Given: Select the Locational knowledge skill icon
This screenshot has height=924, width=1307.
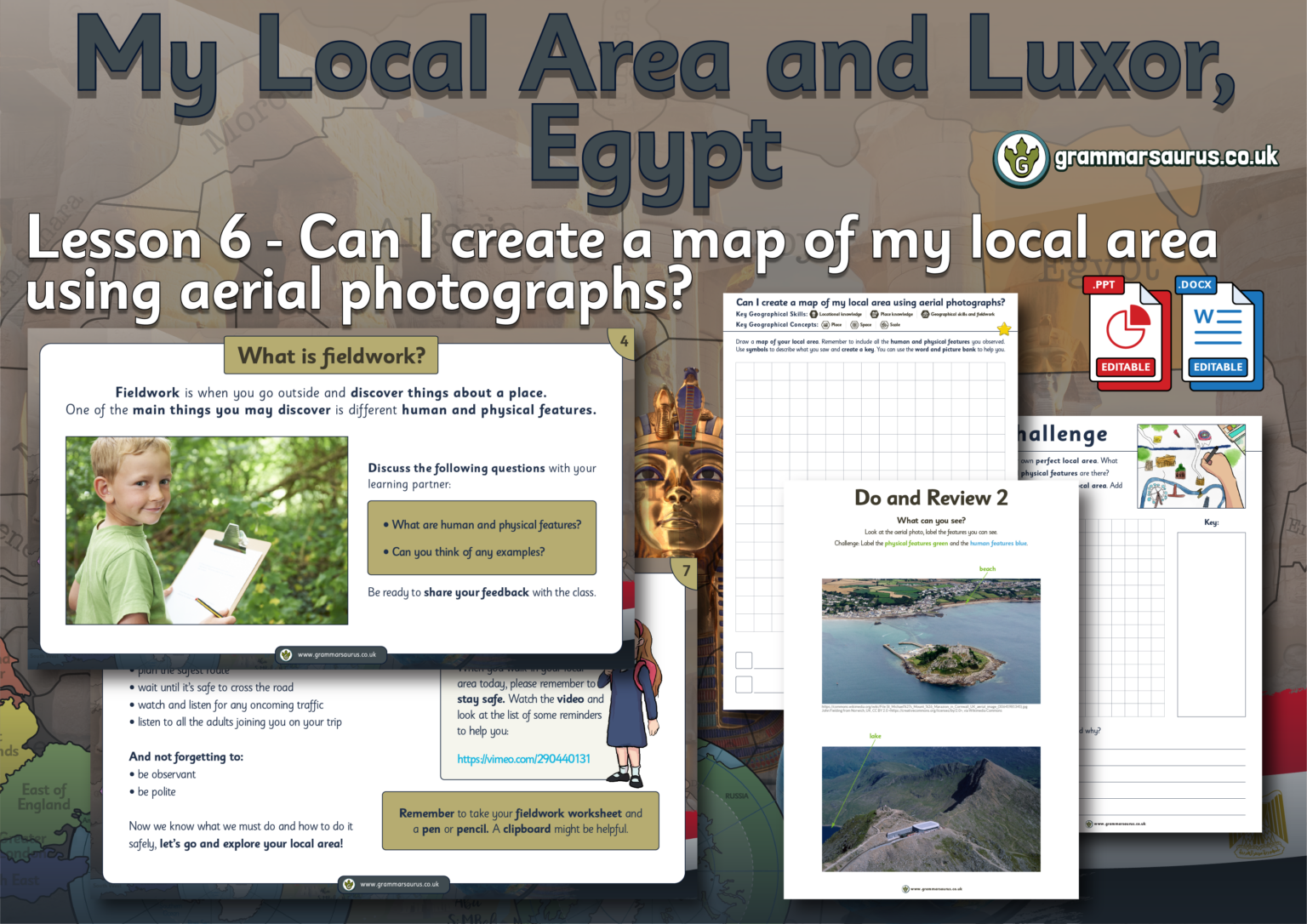Looking at the screenshot, I should click(813, 314).
